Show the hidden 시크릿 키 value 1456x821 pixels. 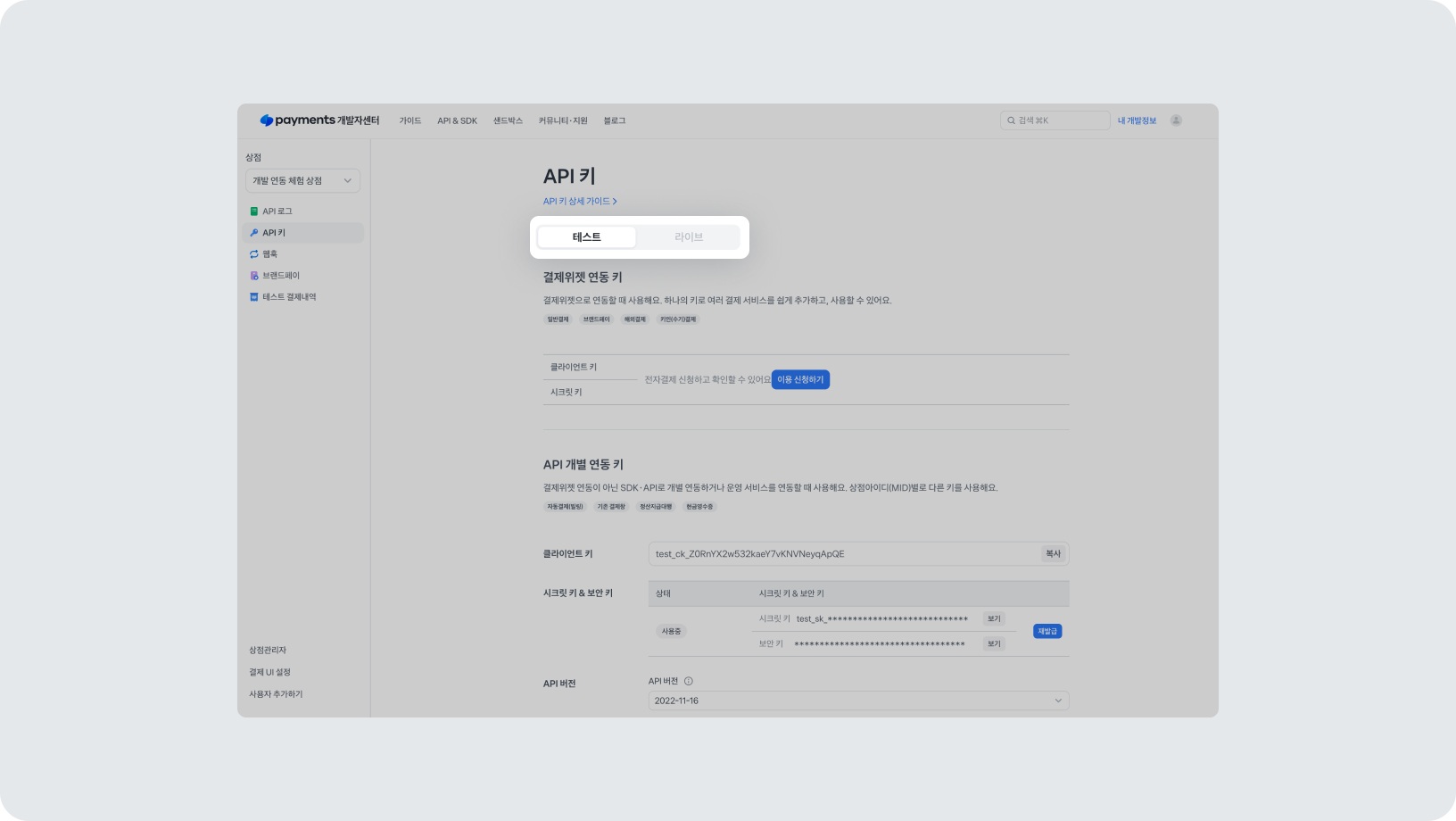click(x=994, y=618)
